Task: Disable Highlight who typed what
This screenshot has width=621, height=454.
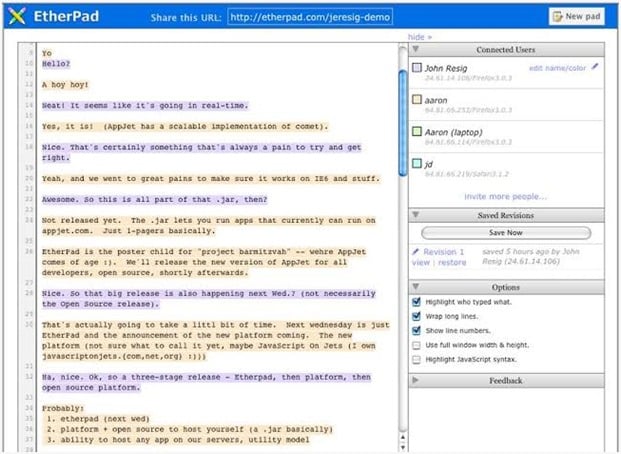Action: click(416, 302)
